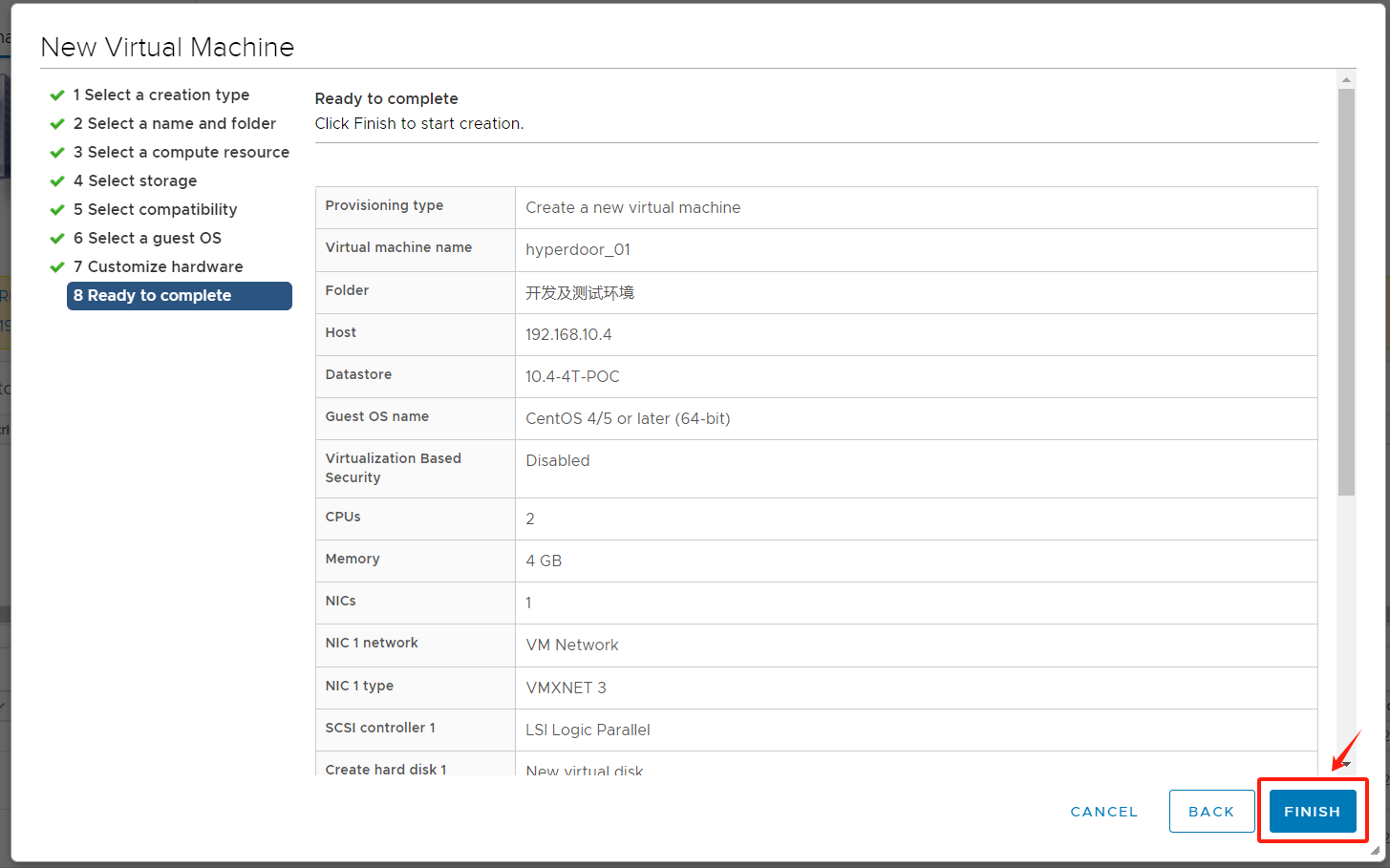Go to step 1 Select a creation type
The height and width of the screenshot is (868, 1390).
(x=161, y=95)
